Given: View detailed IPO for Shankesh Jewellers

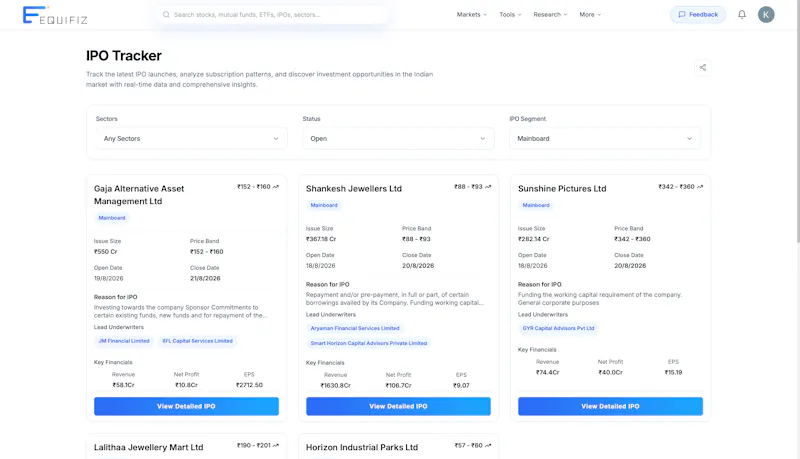Looking at the screenshot, I should pyautogui.click(x=398, y=406).
